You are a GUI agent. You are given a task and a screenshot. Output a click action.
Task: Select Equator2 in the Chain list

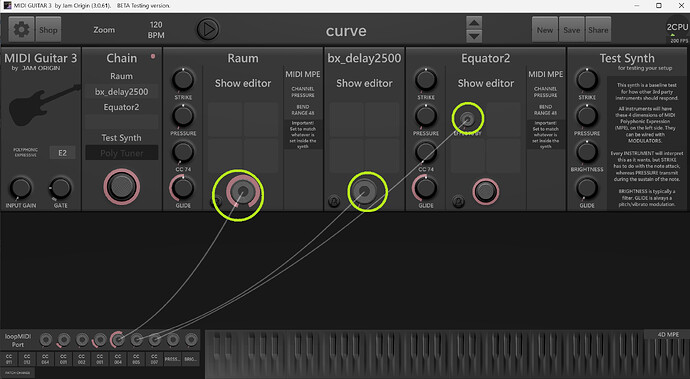pyautogui.click(x=121, y=107)
